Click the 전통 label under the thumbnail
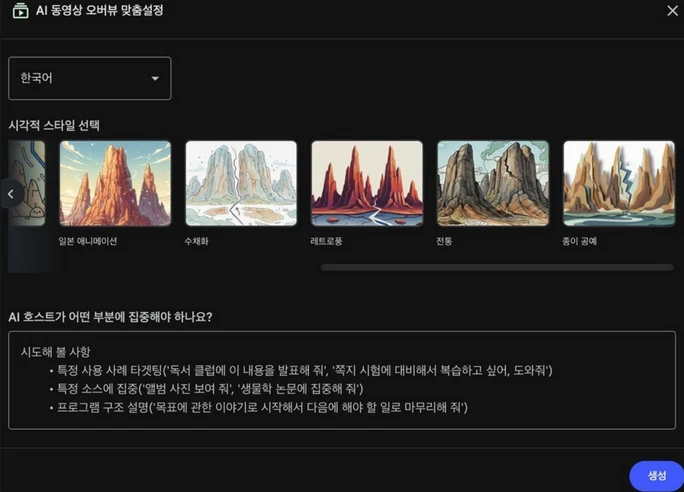 point(444,241)
